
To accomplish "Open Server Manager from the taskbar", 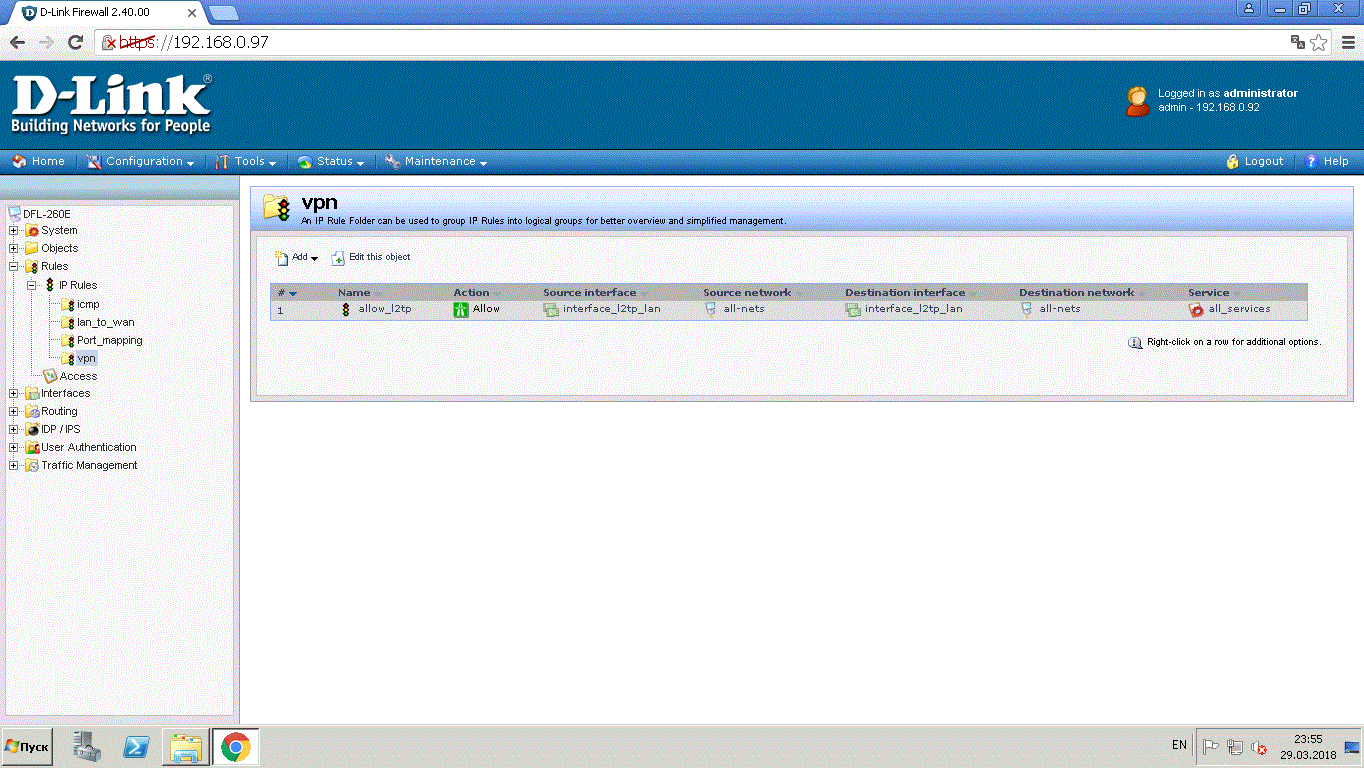I will coord(87,747).
